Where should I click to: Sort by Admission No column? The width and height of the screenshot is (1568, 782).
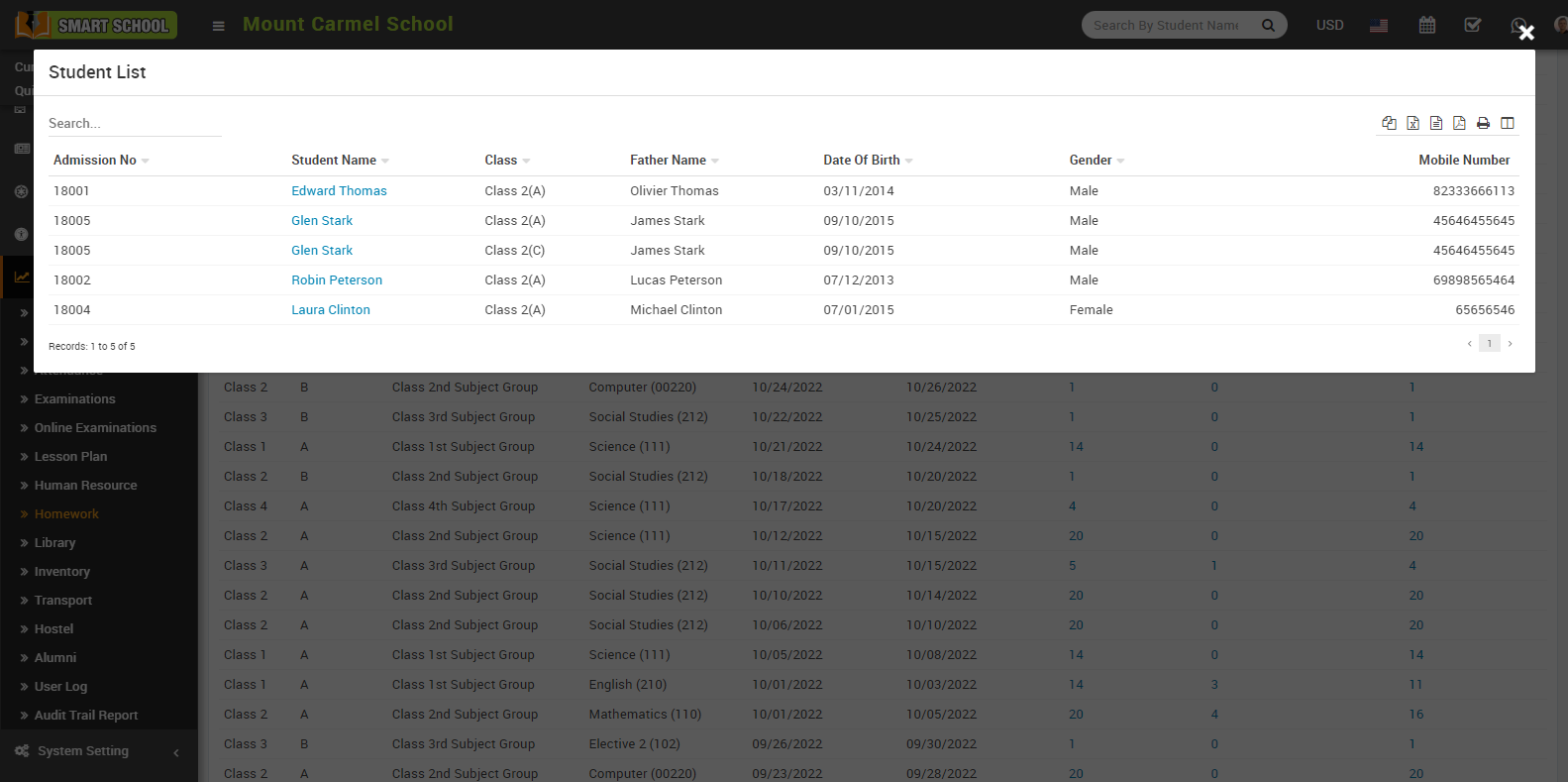click(95, 160)
